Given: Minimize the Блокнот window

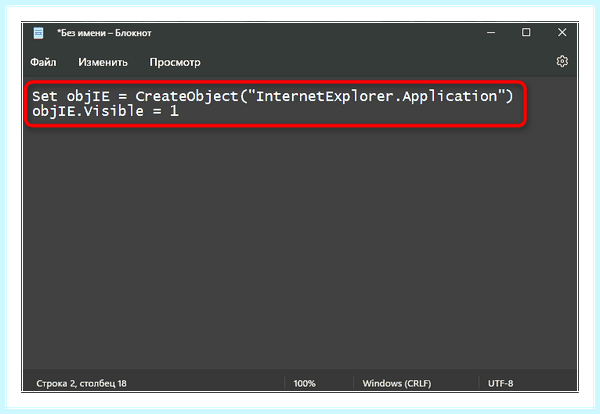Looking at the screenshot, I should pyautogui.click(x=491, y=33).
